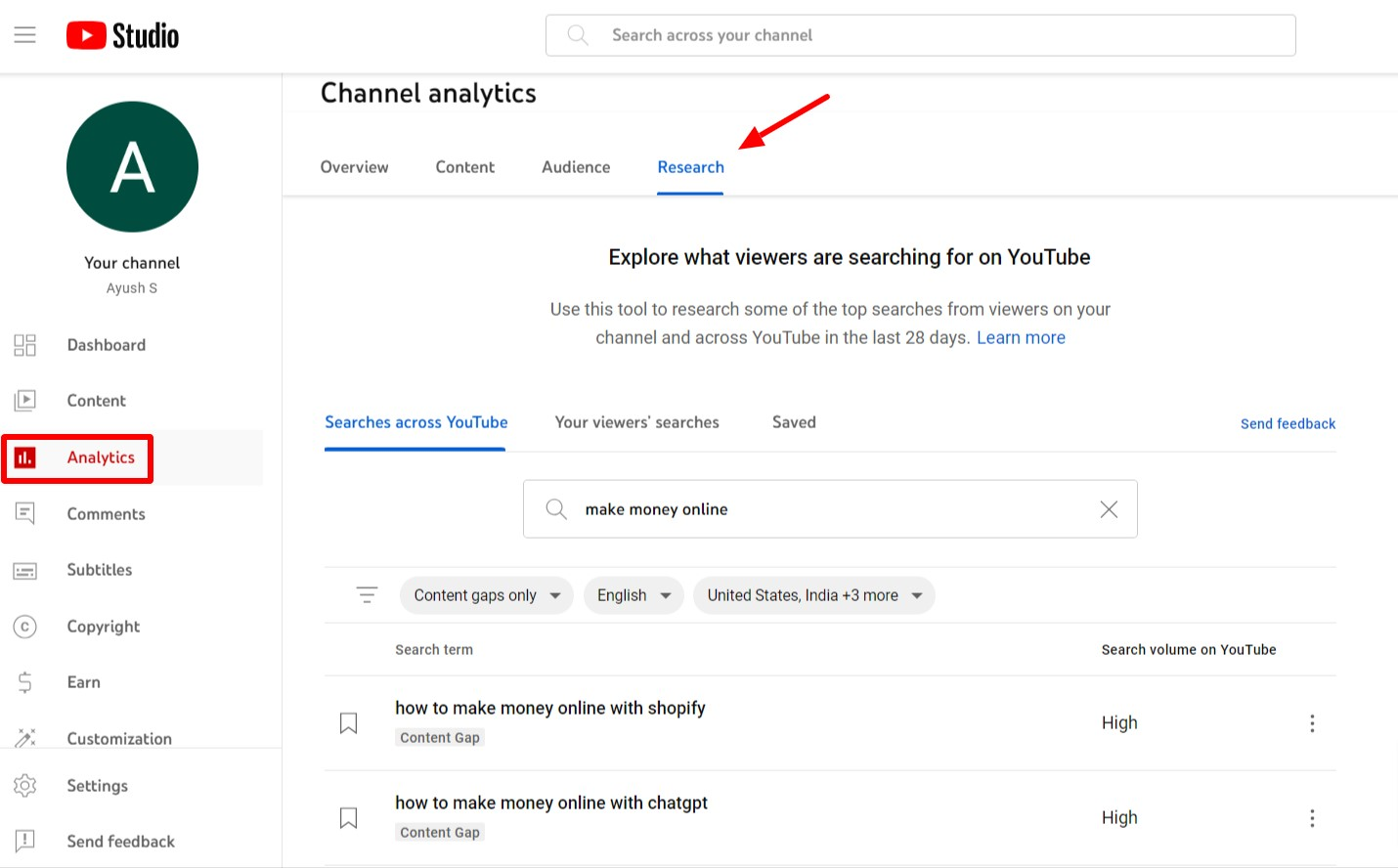Viewport: 1398px width, 868px height.
Task: Click the Learn more link
Action: coord(1021,337)
